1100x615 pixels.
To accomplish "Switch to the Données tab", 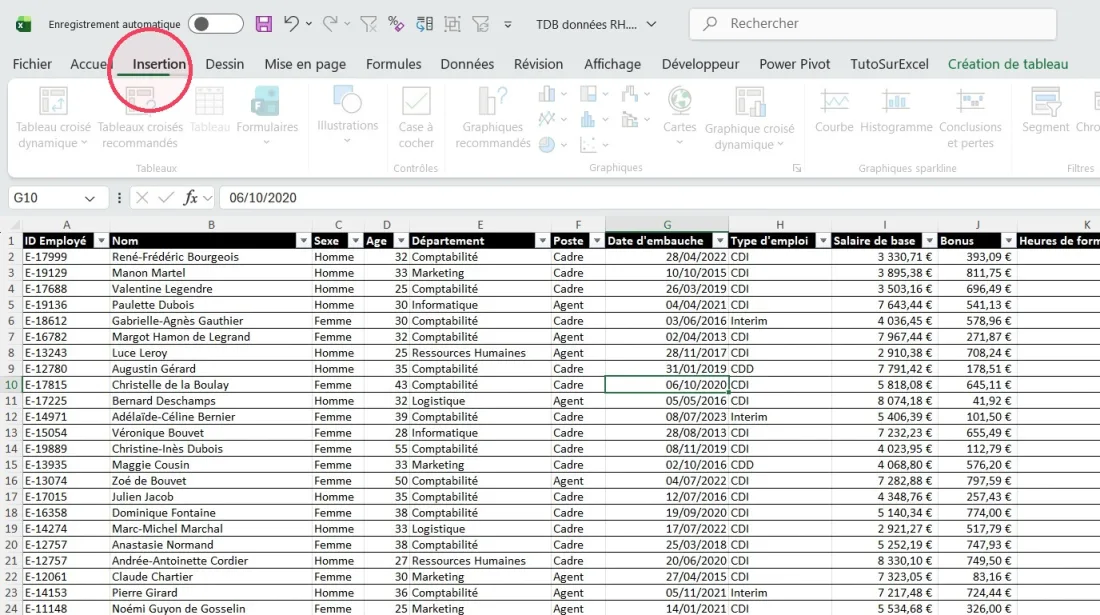I will pyautogui.click(x=467, y=64).
